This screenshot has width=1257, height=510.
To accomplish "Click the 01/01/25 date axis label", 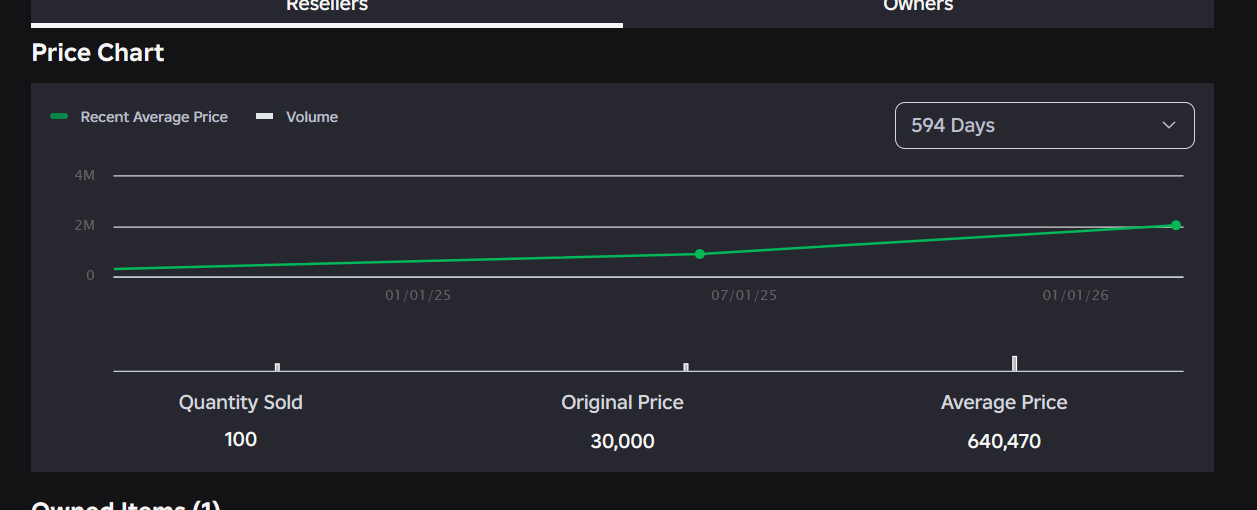I will pos(418,296).
